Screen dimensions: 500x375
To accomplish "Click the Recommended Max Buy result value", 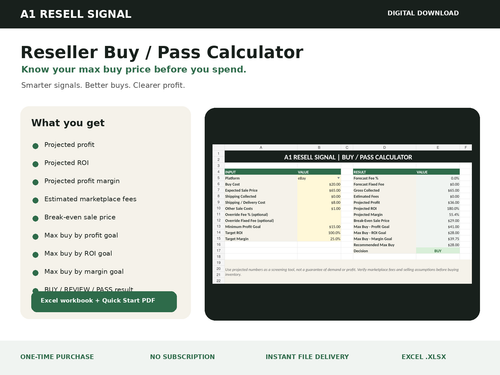I will click(438, 245).
